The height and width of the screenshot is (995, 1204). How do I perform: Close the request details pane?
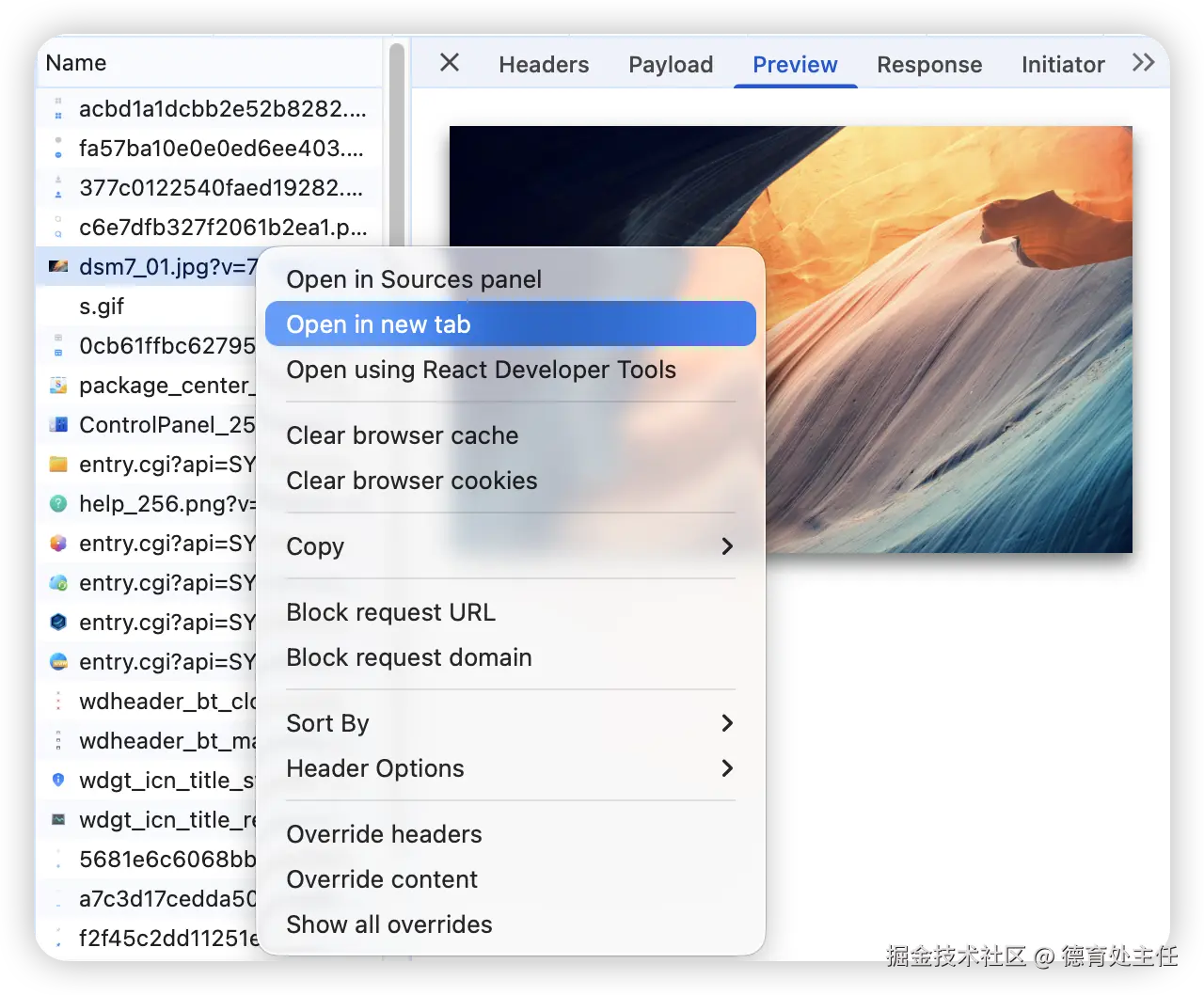click(x=450, y=63)
